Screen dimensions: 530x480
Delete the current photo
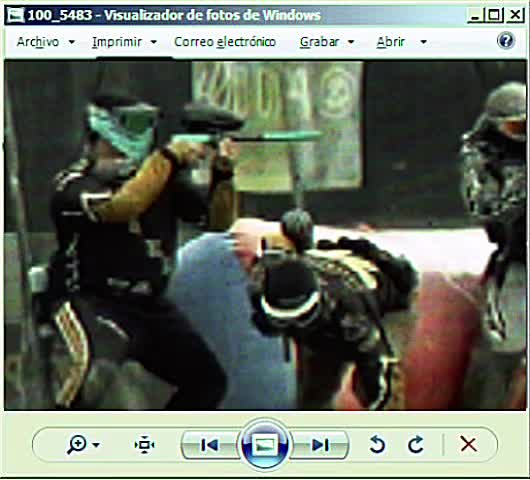click(468, 444)
